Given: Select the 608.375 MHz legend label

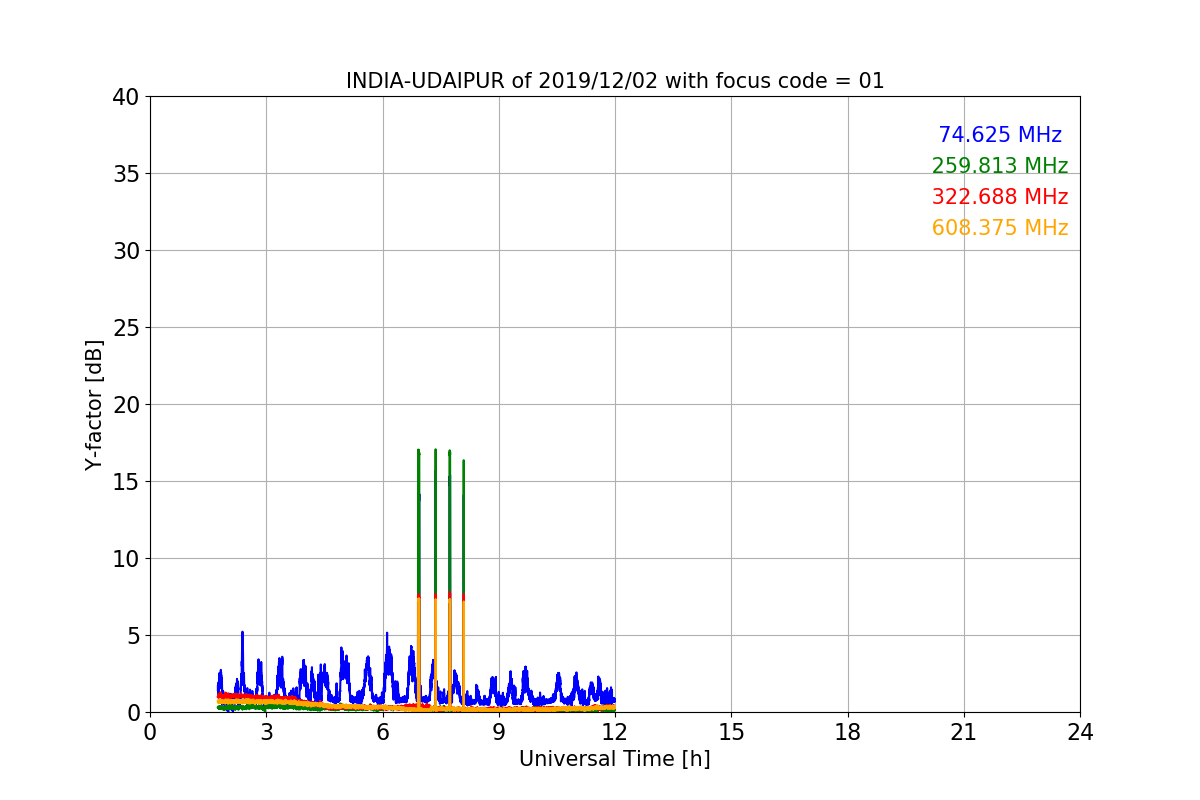Looking at the screenshot, I should pos(1000,228).
